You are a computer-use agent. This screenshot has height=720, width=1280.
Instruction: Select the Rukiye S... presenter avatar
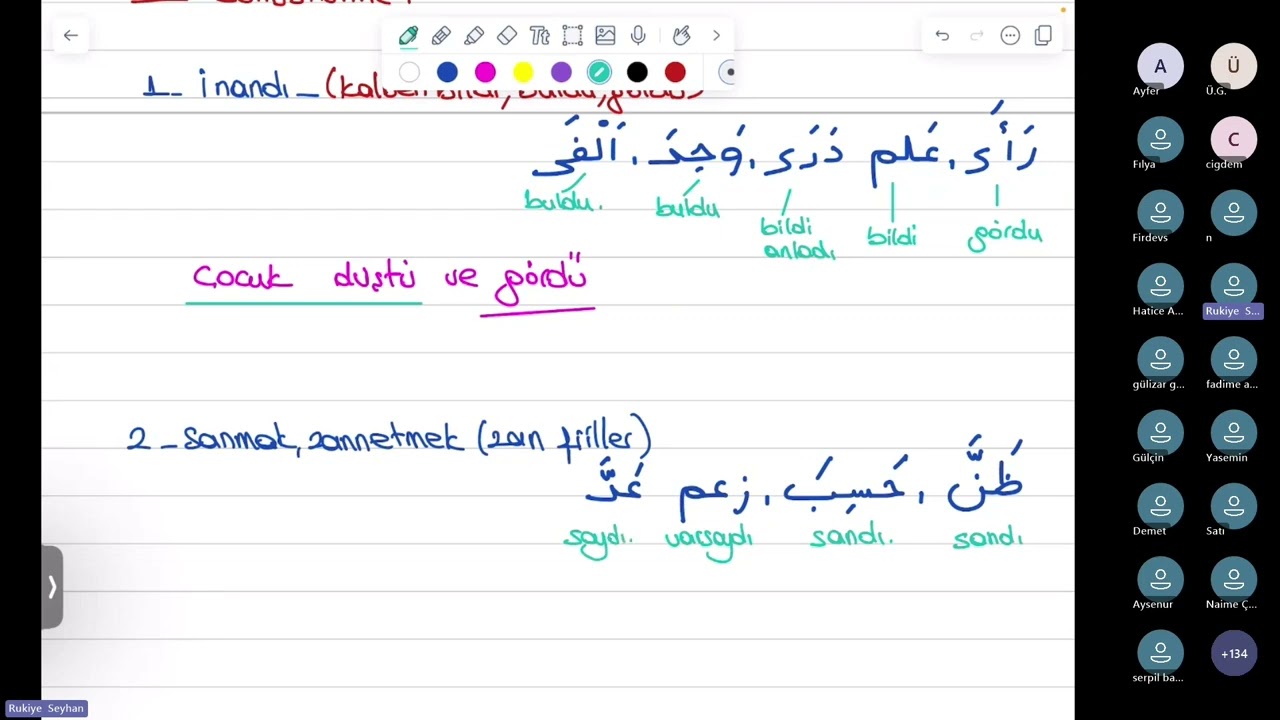(x=1233, y=286)
